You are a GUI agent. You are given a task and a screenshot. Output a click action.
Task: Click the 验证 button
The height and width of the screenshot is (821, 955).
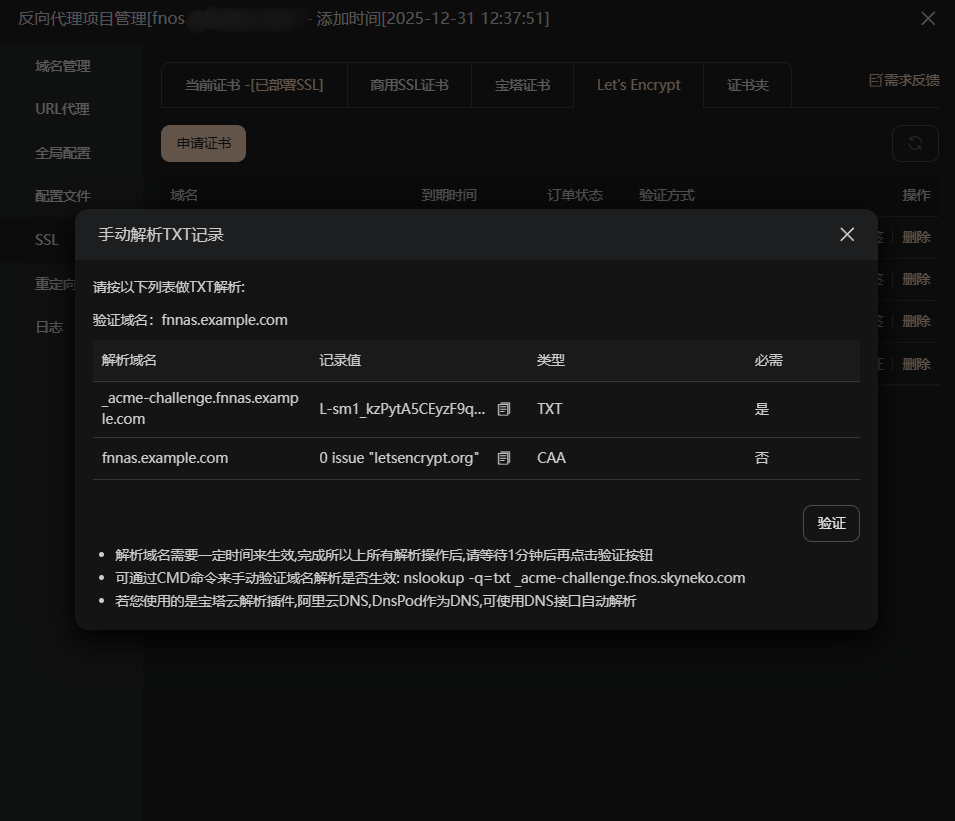tap(831, 523)
